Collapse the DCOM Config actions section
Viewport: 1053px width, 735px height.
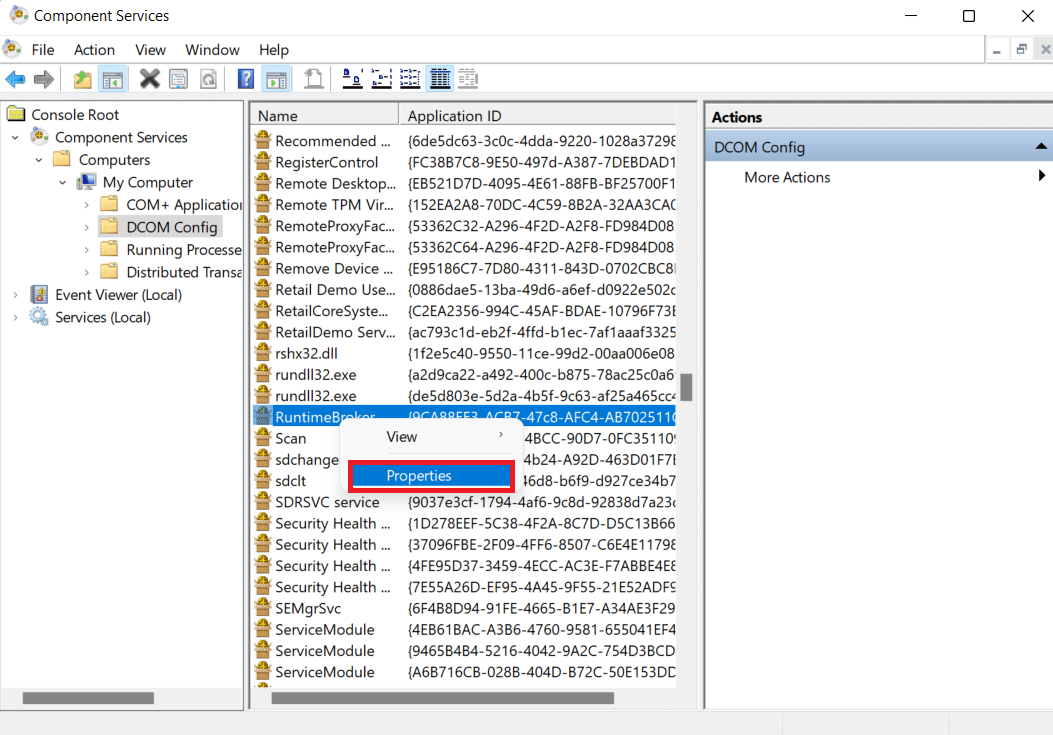[1040, 146]
